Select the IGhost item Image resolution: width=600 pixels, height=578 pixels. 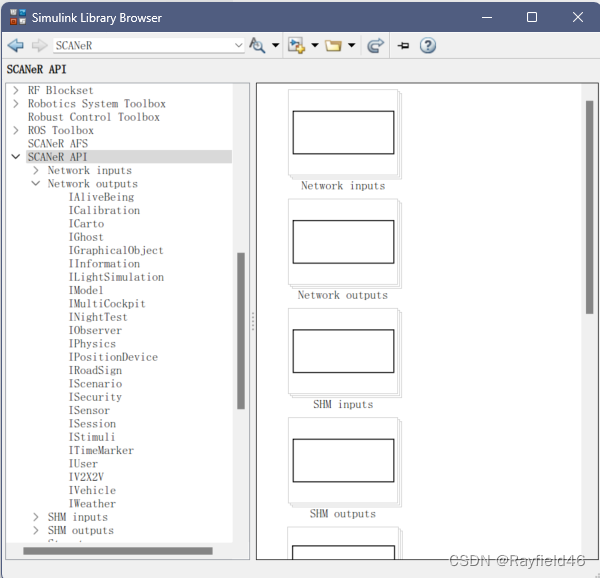pos(86,237)
